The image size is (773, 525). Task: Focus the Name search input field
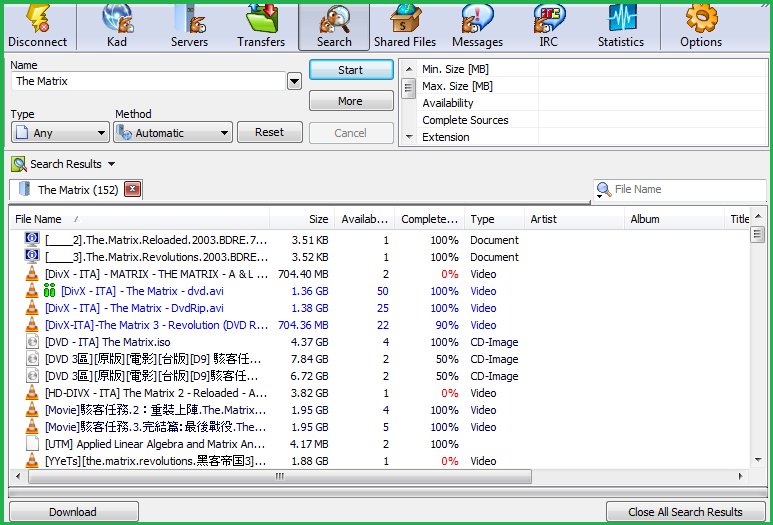tap(148, 81)
